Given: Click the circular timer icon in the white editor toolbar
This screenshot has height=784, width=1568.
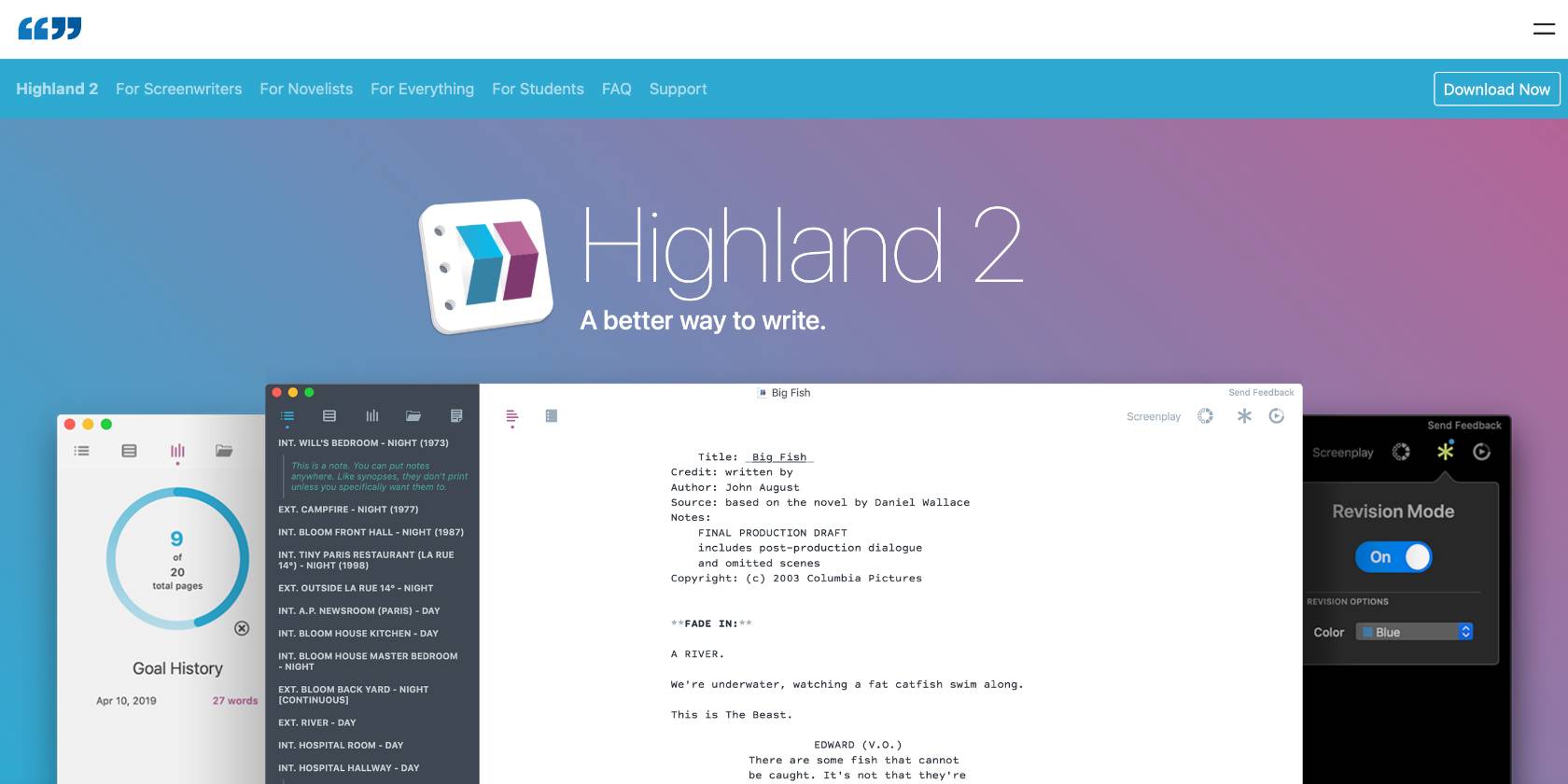Looking at the screenshot, I should (1277, 416).
